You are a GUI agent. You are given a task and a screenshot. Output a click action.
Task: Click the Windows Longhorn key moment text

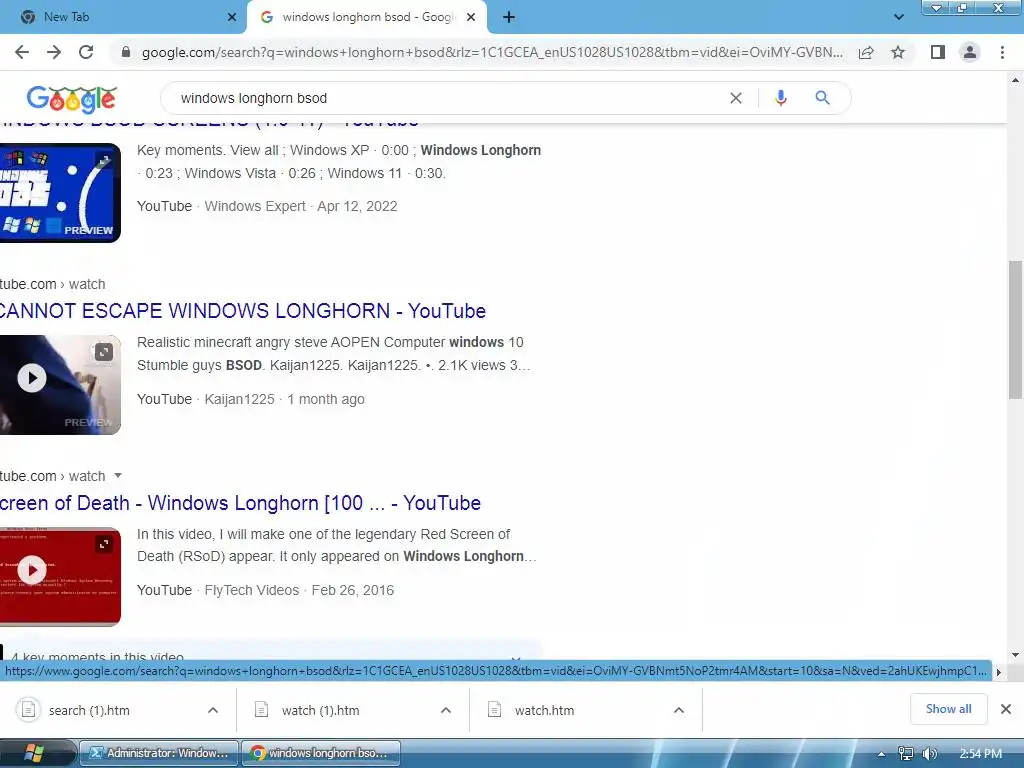coord(481,150)
